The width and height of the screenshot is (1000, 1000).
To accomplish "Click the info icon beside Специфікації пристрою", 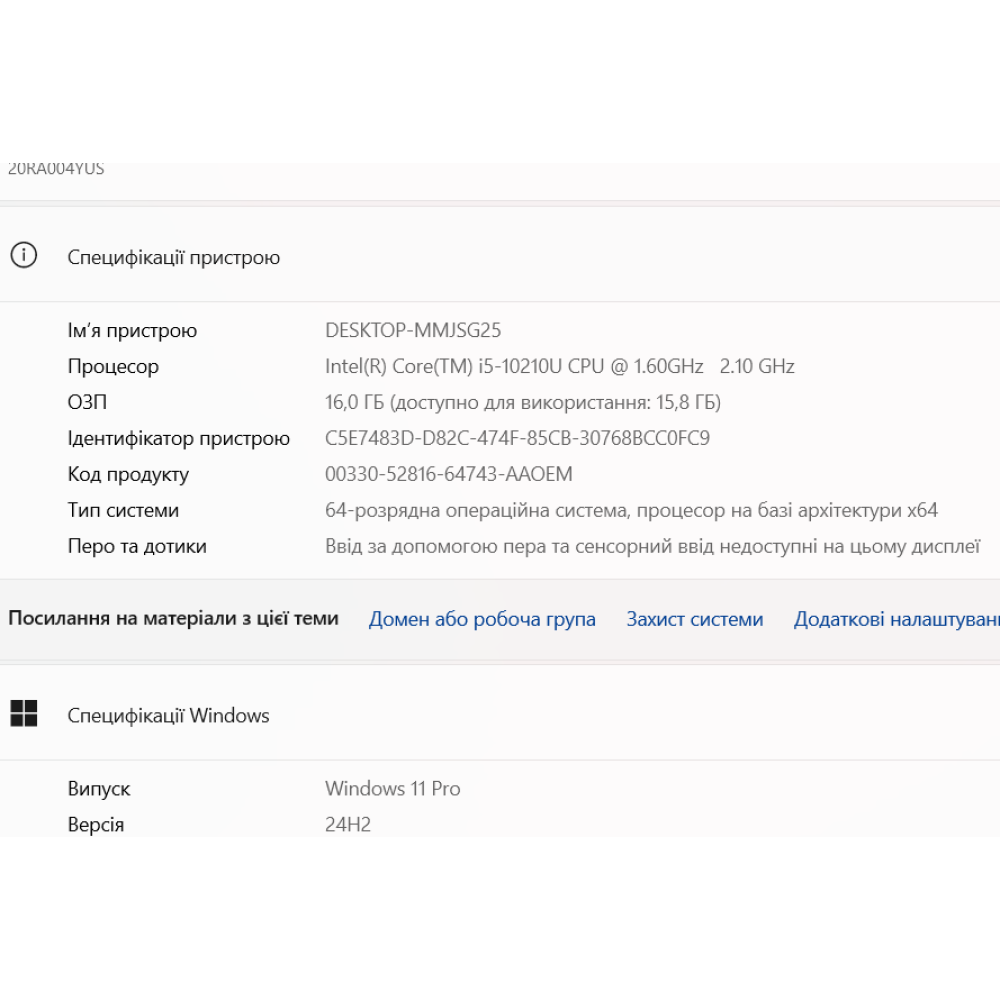I will tap(23, 256).
